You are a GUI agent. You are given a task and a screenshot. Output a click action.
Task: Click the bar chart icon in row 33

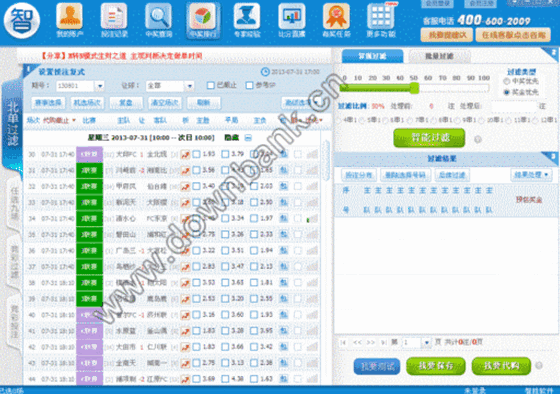coord(312,203)
